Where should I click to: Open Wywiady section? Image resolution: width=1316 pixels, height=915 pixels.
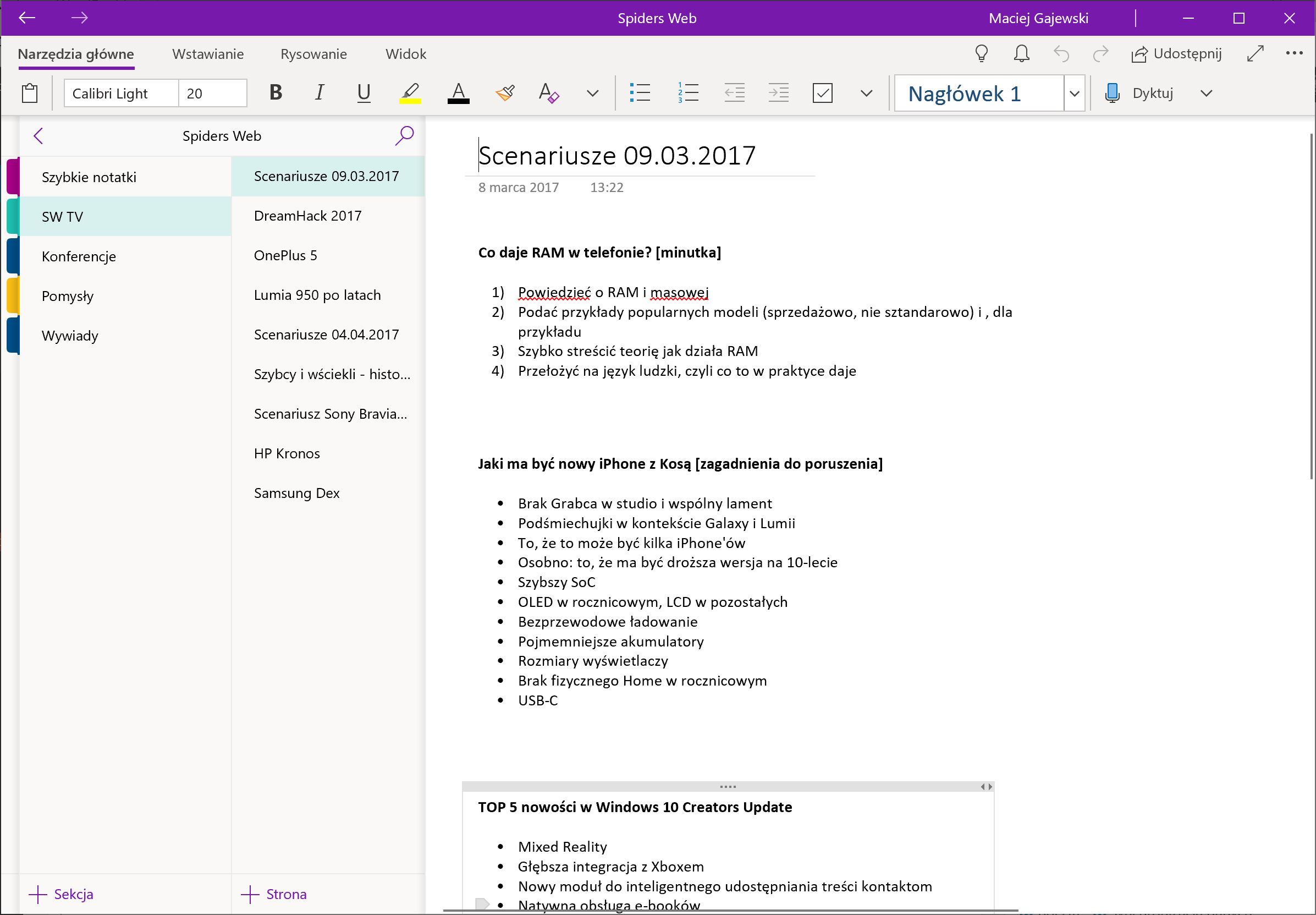click(125, 336)
